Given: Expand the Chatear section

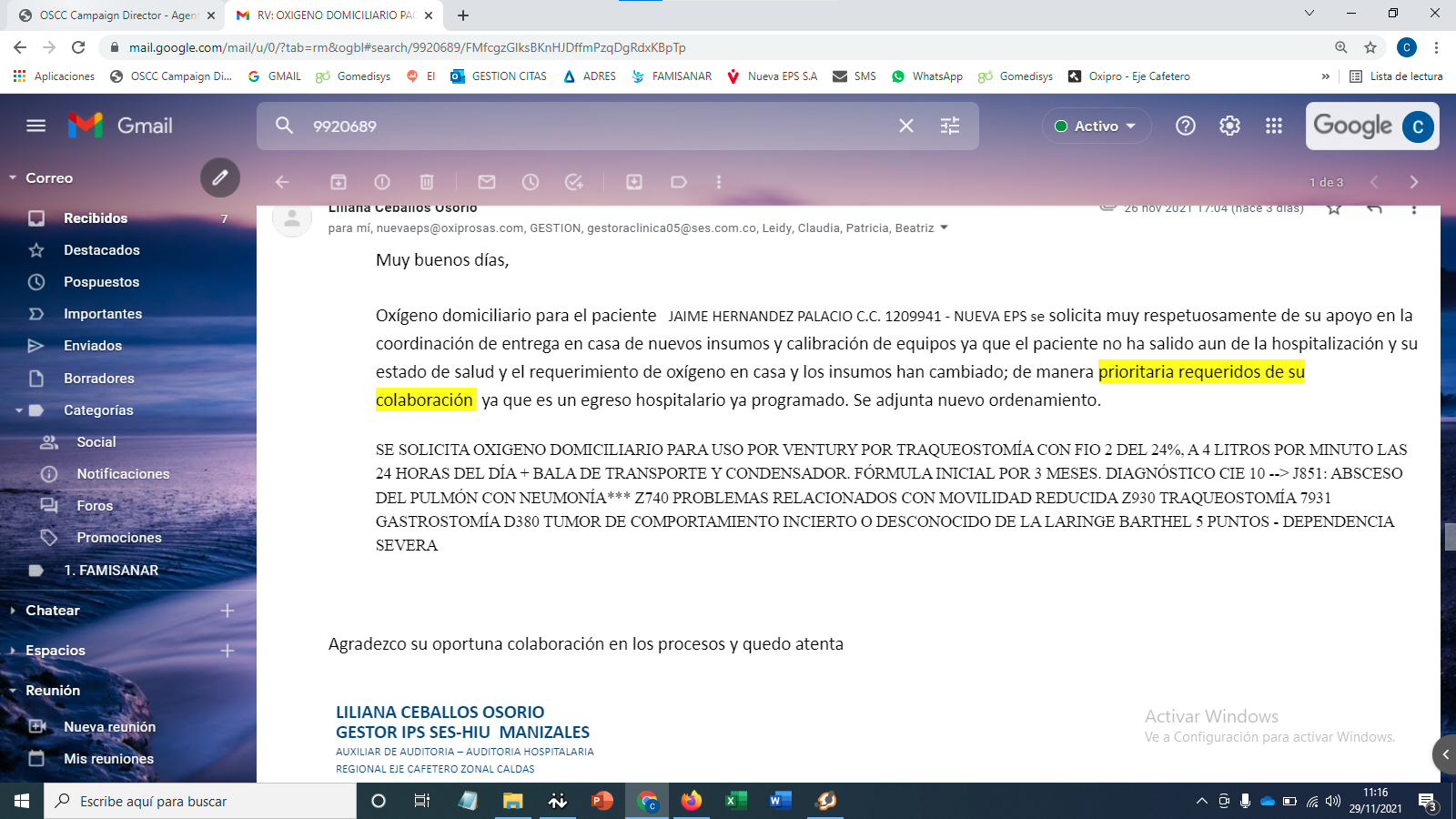Looking at the screenshot, I should pyautogui.click(x=13, y=611).
